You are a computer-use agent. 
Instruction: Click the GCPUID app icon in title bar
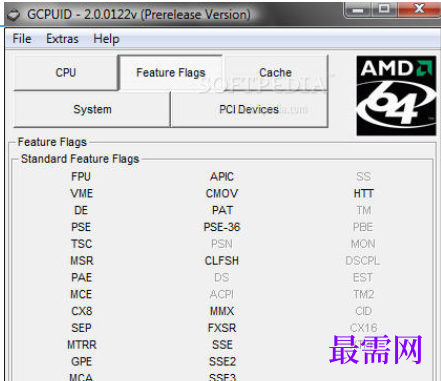click(x=14, y=15)
